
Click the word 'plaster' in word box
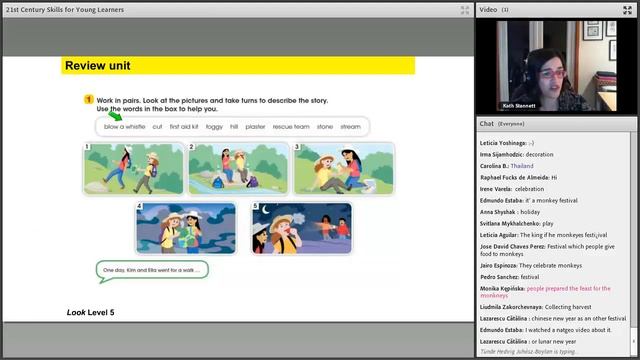[x=255, y=127]
